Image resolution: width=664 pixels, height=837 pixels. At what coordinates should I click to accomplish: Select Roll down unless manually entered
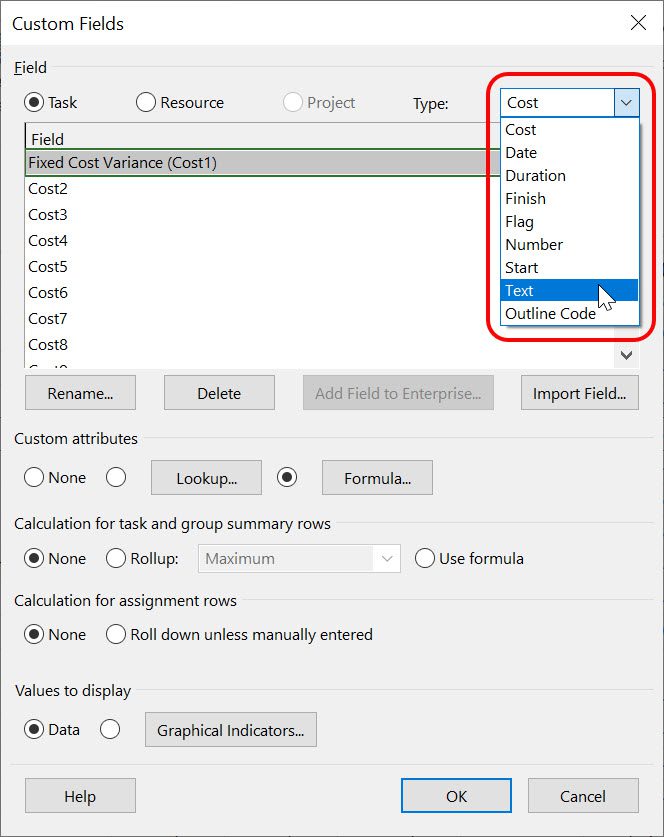tap(116, 634)
